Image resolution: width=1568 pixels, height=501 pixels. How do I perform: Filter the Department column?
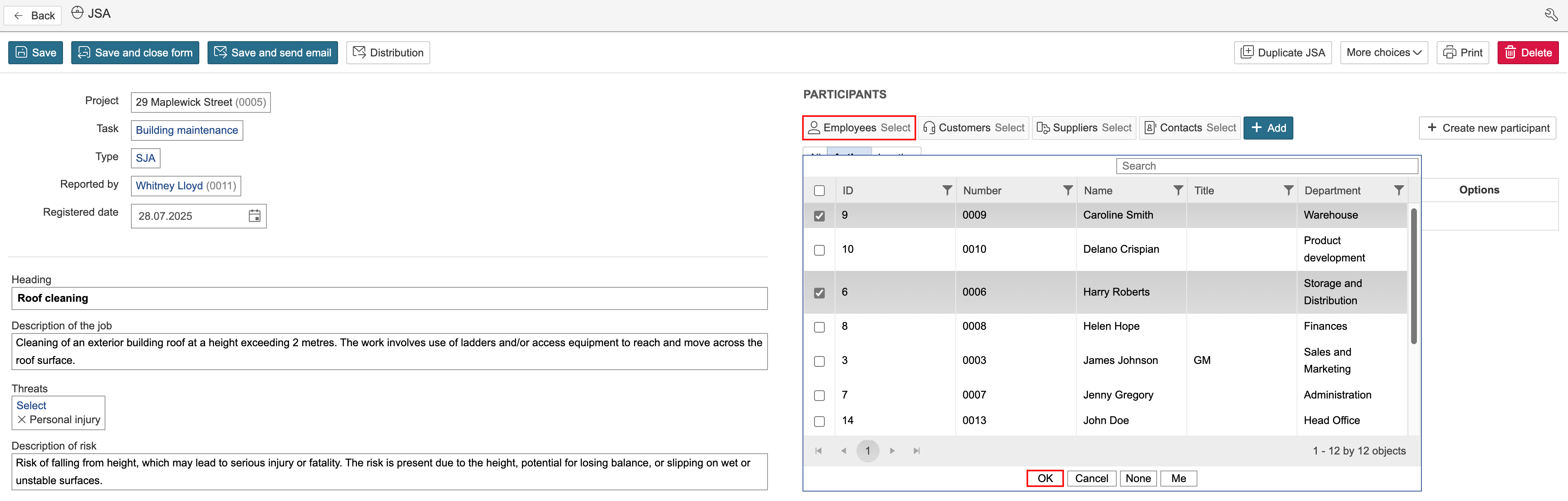pos(1398,191)
